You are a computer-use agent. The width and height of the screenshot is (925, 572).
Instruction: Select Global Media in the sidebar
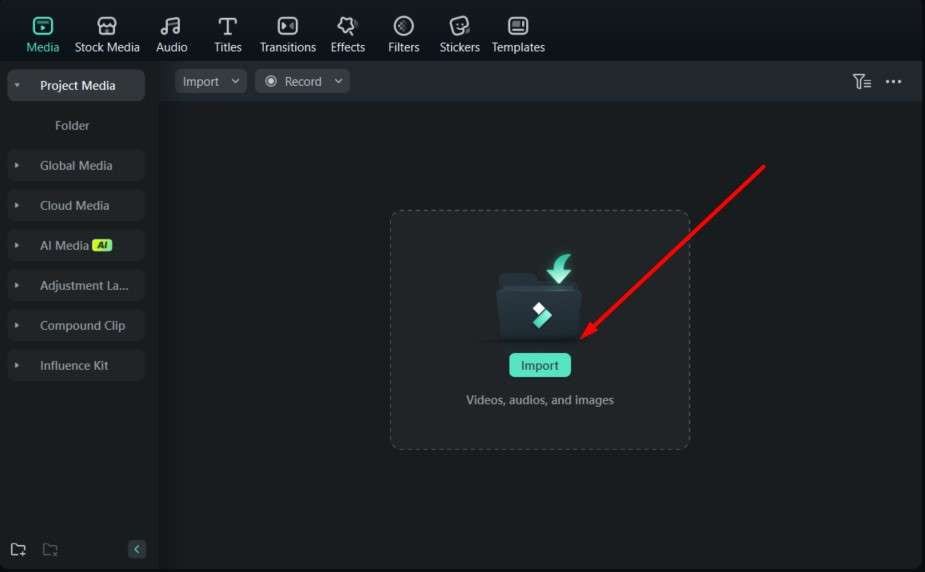click(x=76, y=166)
